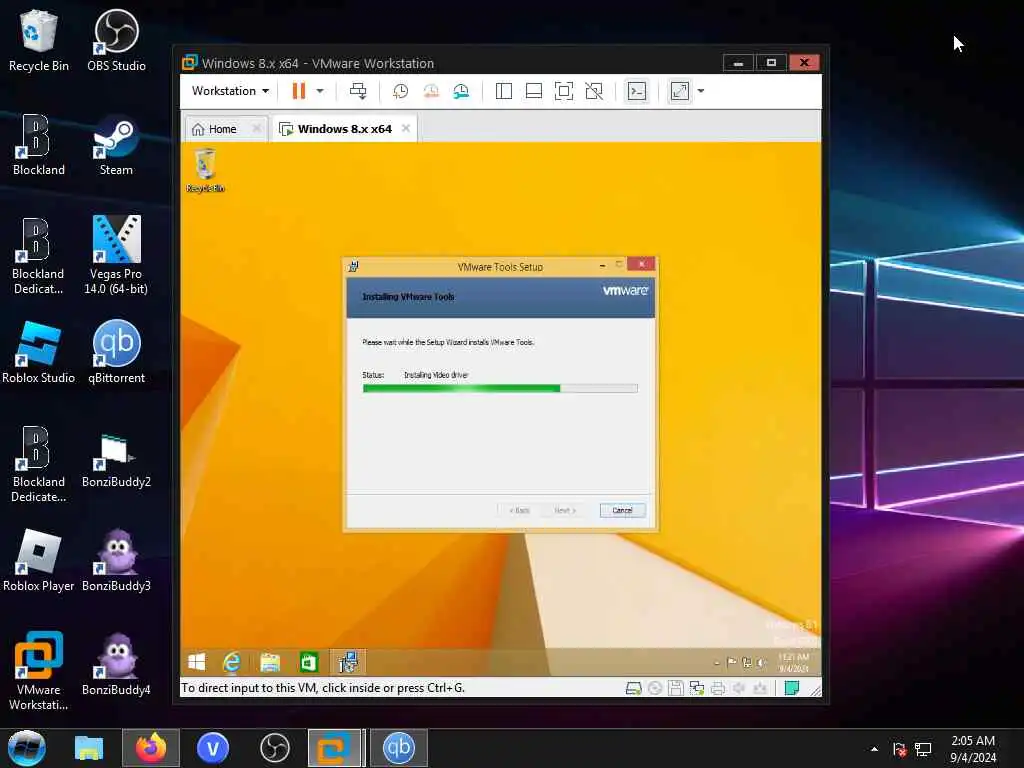Select qBittorrent in the host taskbar
Image resolution: width=1024 pixels, height=768 pixels.
click(x=399, y=748)
